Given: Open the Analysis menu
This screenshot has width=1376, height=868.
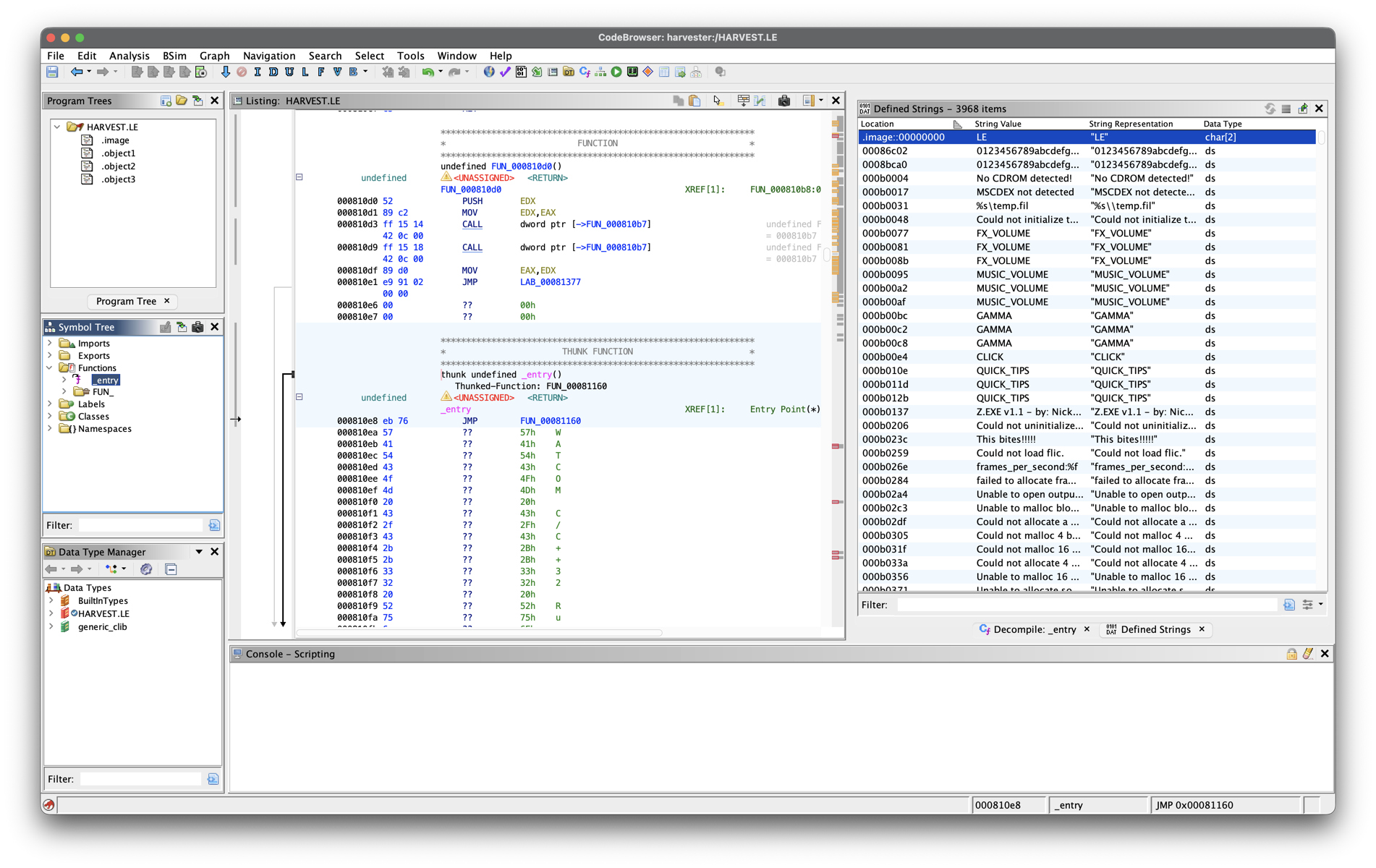Looking at the screenshot, I should 129,56.
